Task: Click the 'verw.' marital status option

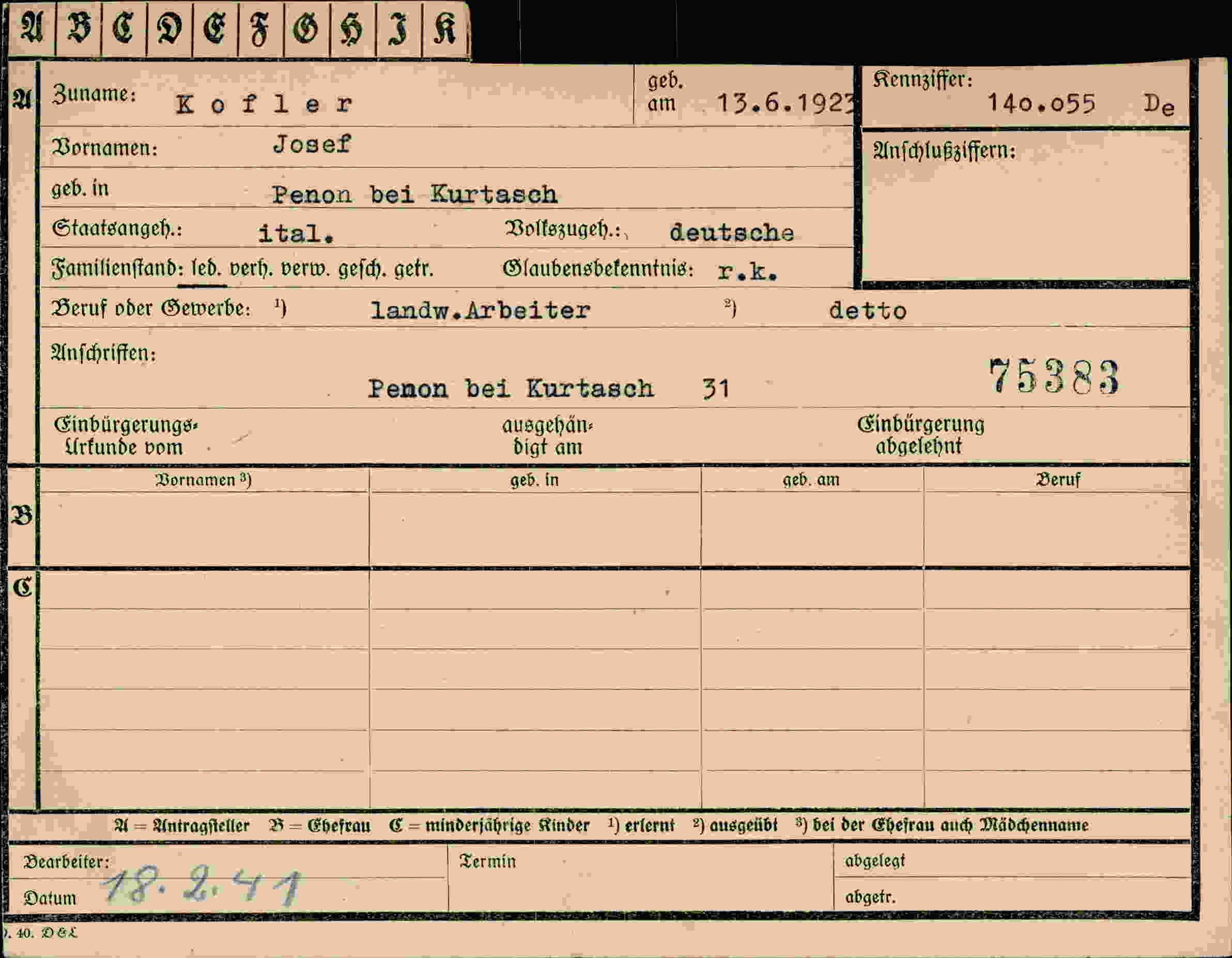Action: click(x=305, y=269)
